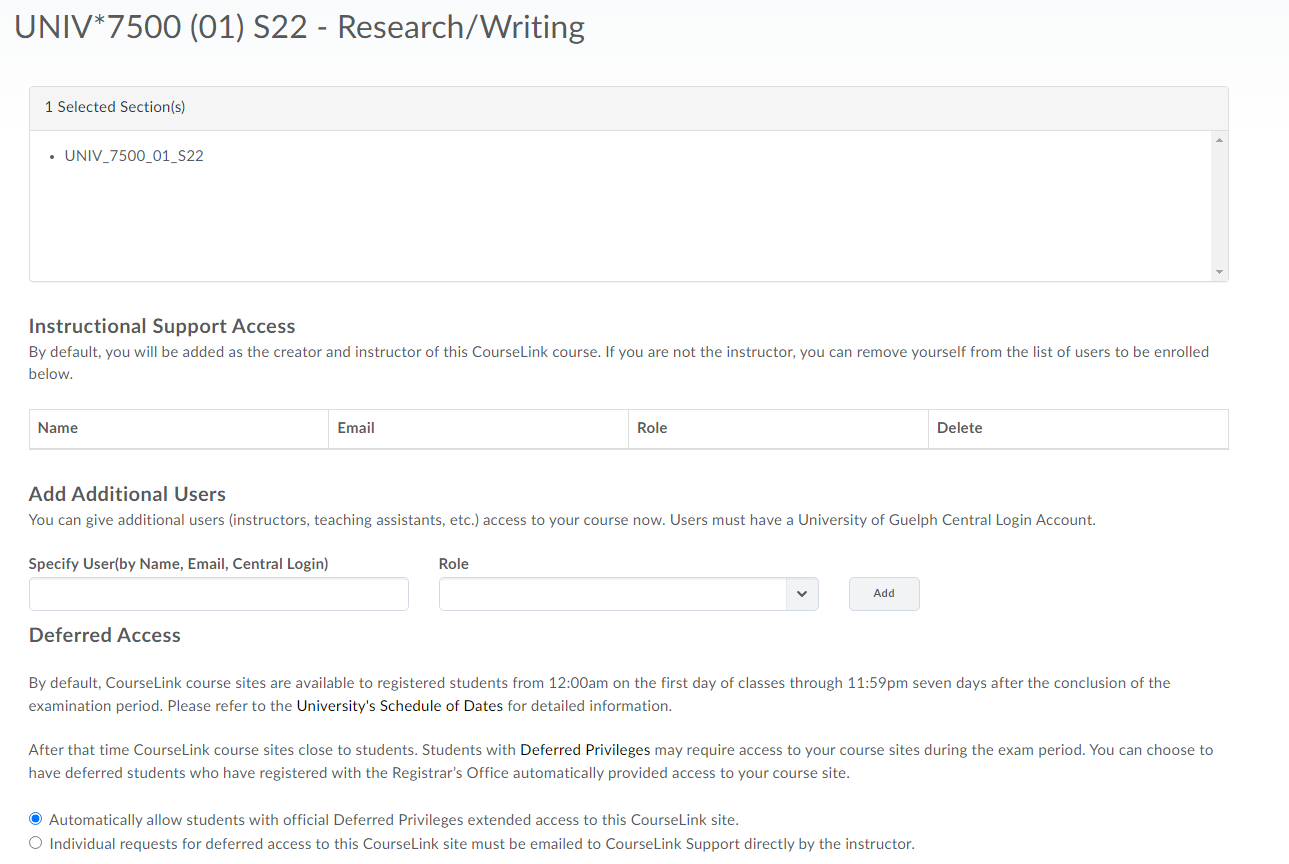The width and height of the screenshot is (1289, 864).
Task: Click the '1 Selected Section(s)' header
Action: [x=628, y=107]
